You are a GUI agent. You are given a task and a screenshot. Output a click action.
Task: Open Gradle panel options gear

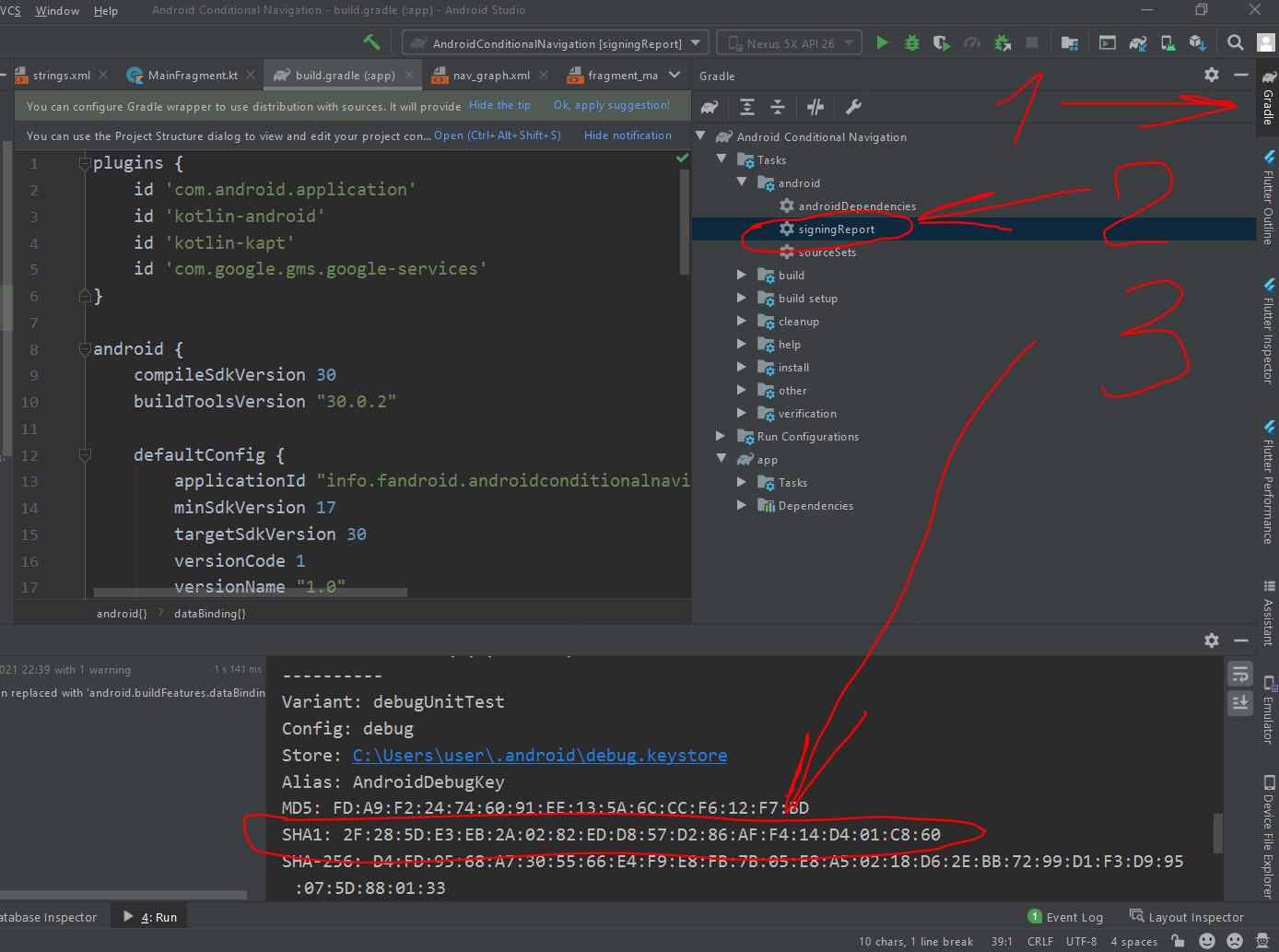click(1212, 75)
